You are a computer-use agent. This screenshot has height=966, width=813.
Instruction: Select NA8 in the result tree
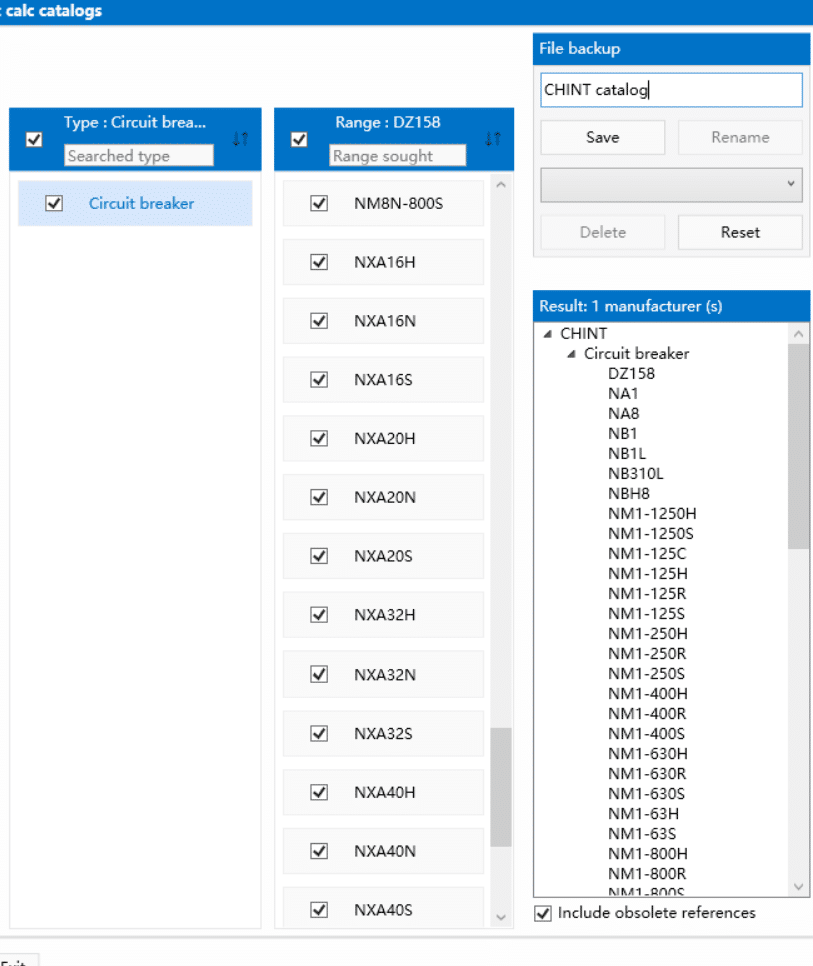point(624,414)
